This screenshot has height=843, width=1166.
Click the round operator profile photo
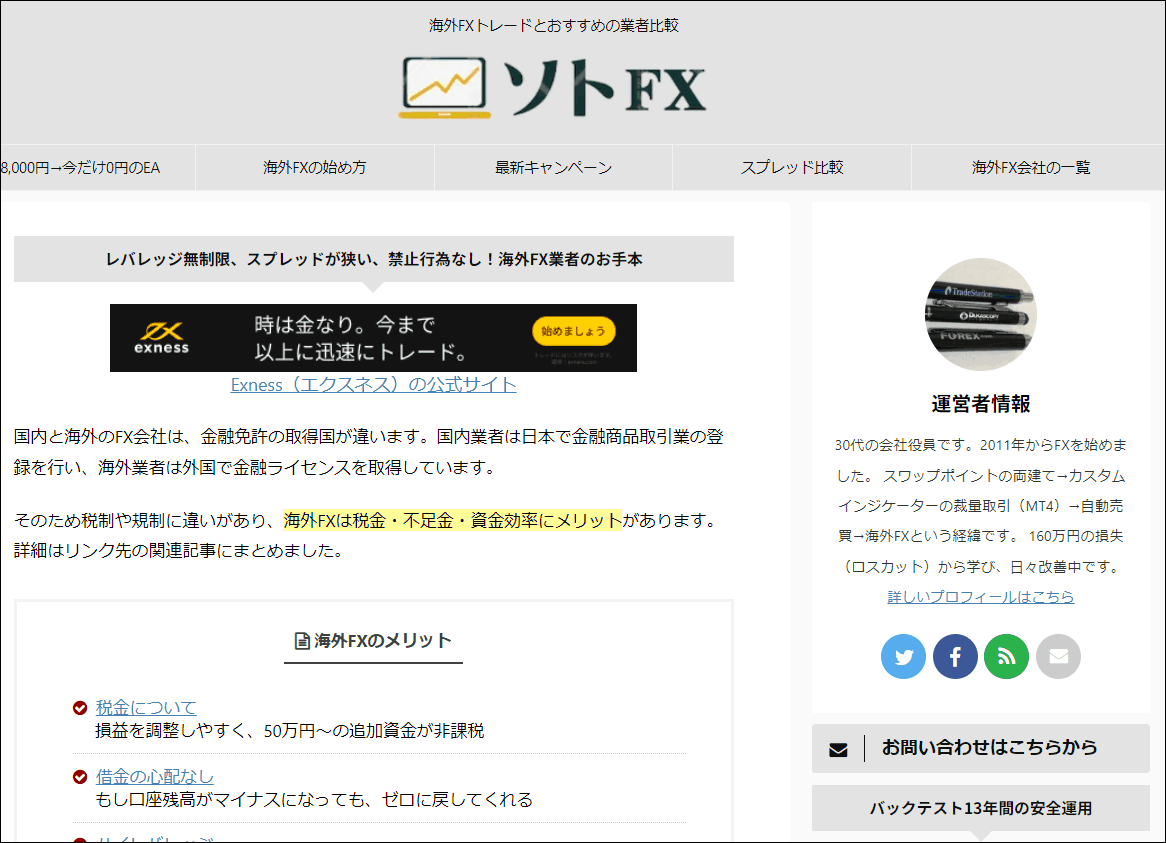pos(980,314)
